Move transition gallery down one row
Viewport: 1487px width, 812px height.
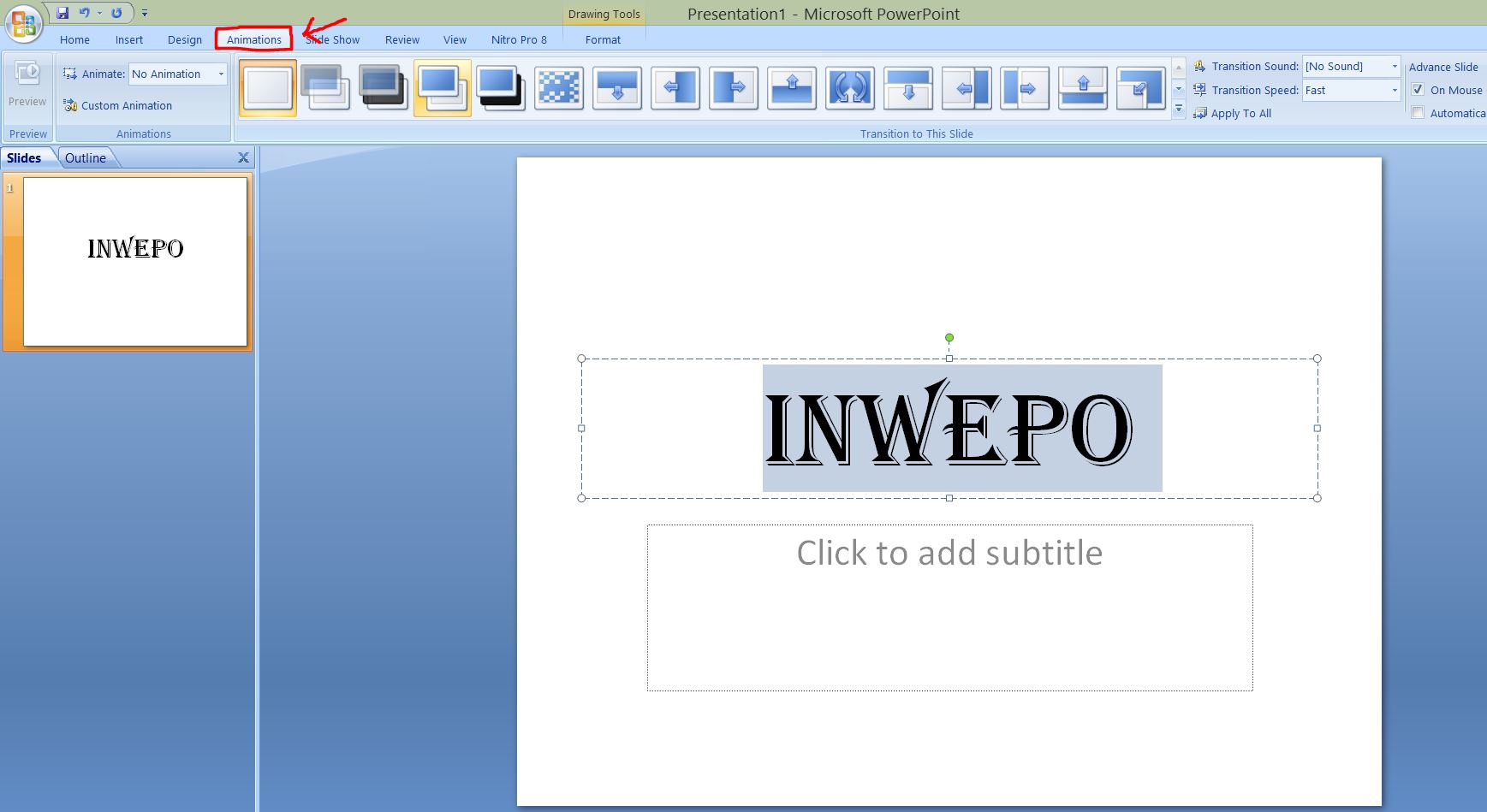(1179, 89)
